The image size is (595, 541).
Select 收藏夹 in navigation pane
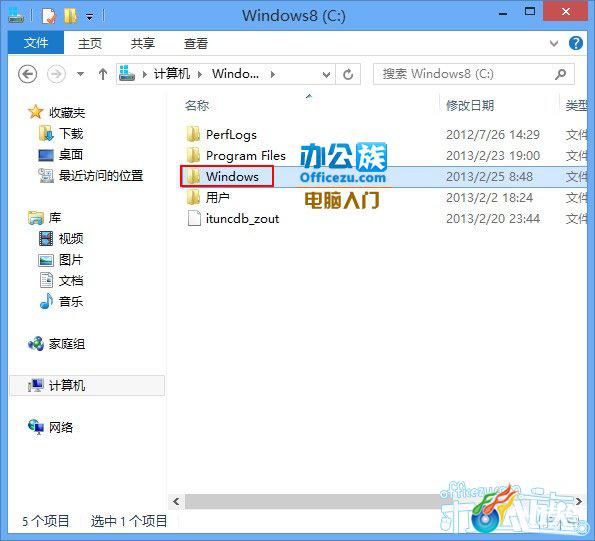(67, 113)
